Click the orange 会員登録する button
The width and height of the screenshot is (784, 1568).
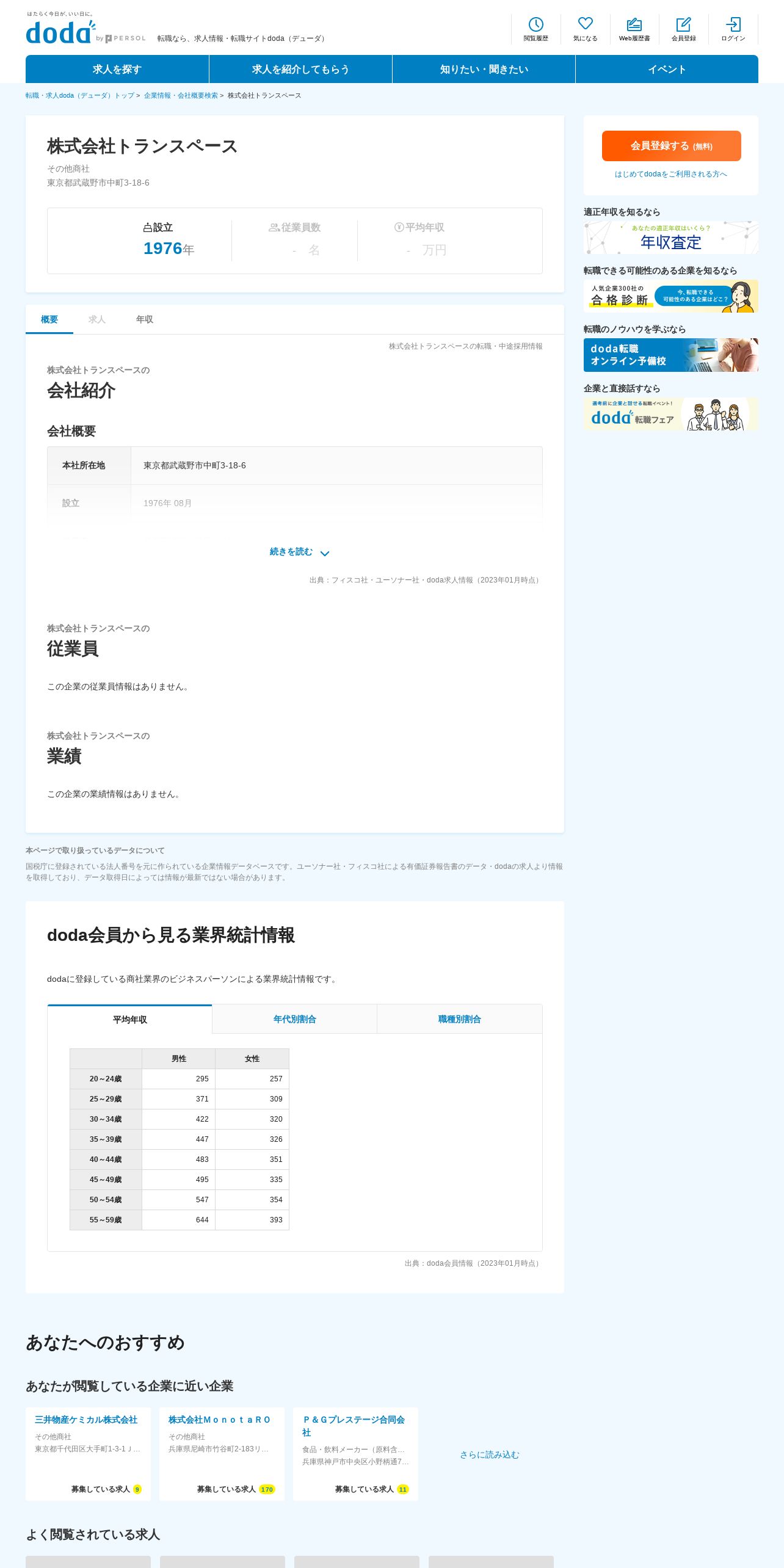(671, 146)
